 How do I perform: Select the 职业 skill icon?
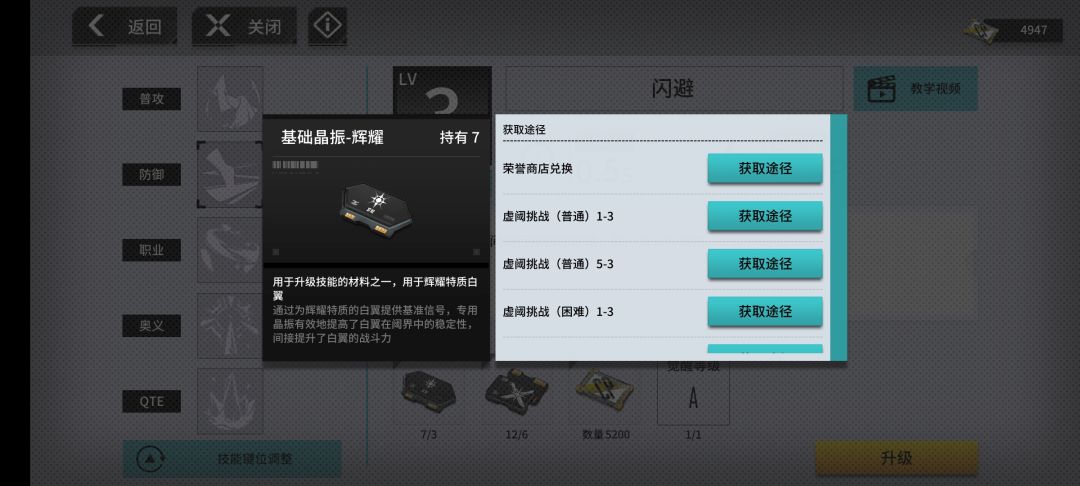[x=230, y=250]
